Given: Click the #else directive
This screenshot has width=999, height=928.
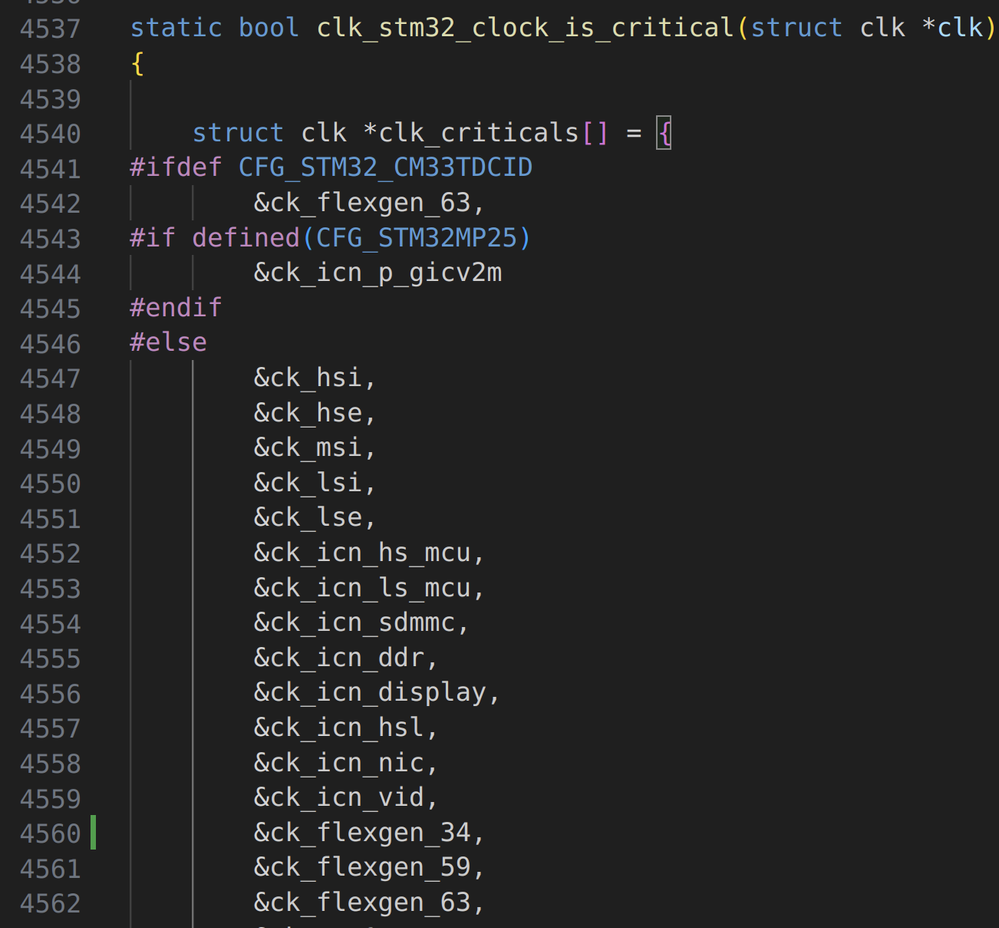Looking at the screenshot, I should coord(168,343).
